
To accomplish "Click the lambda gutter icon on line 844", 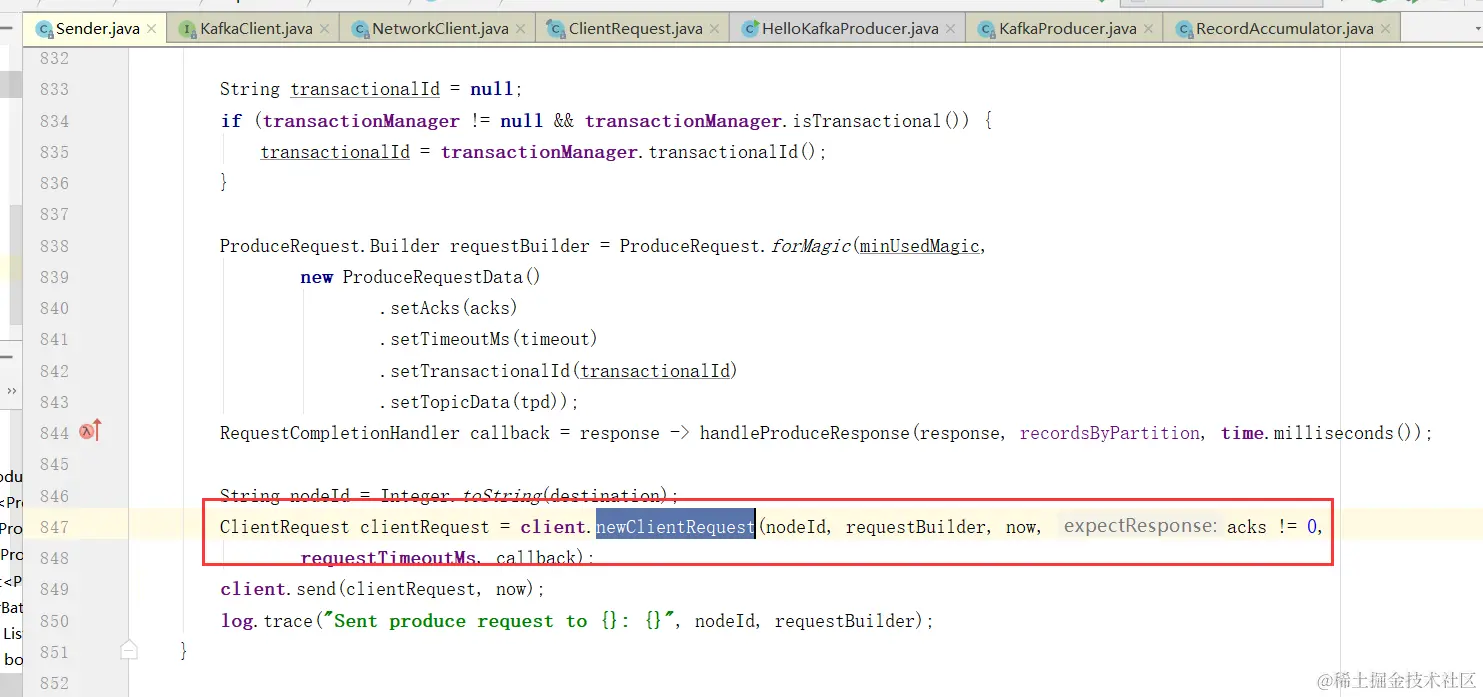I will (90, 432).
